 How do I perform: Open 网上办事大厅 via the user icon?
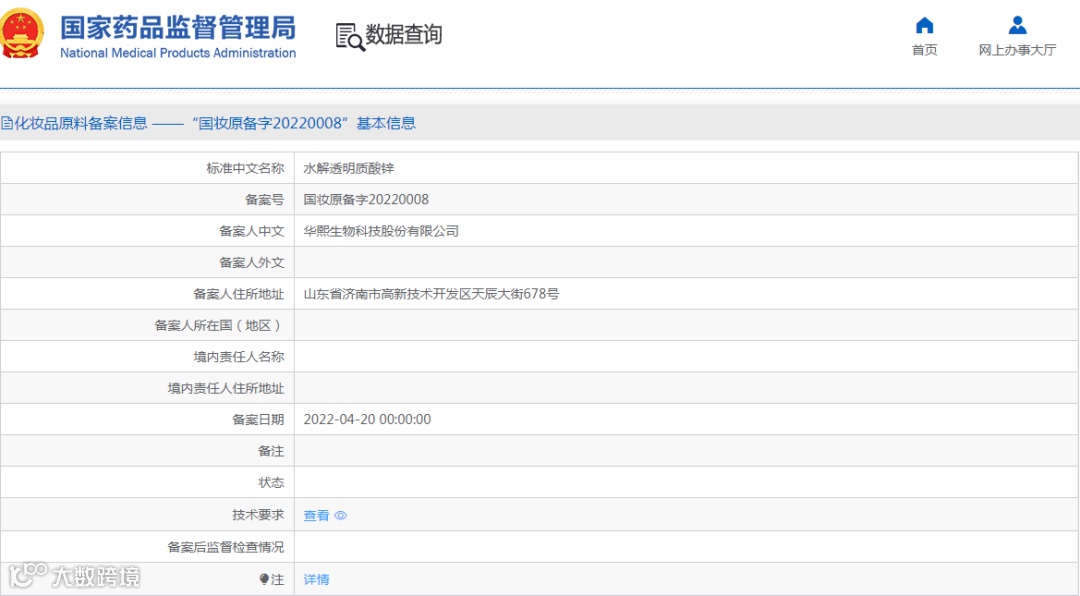click(1017, 25)
